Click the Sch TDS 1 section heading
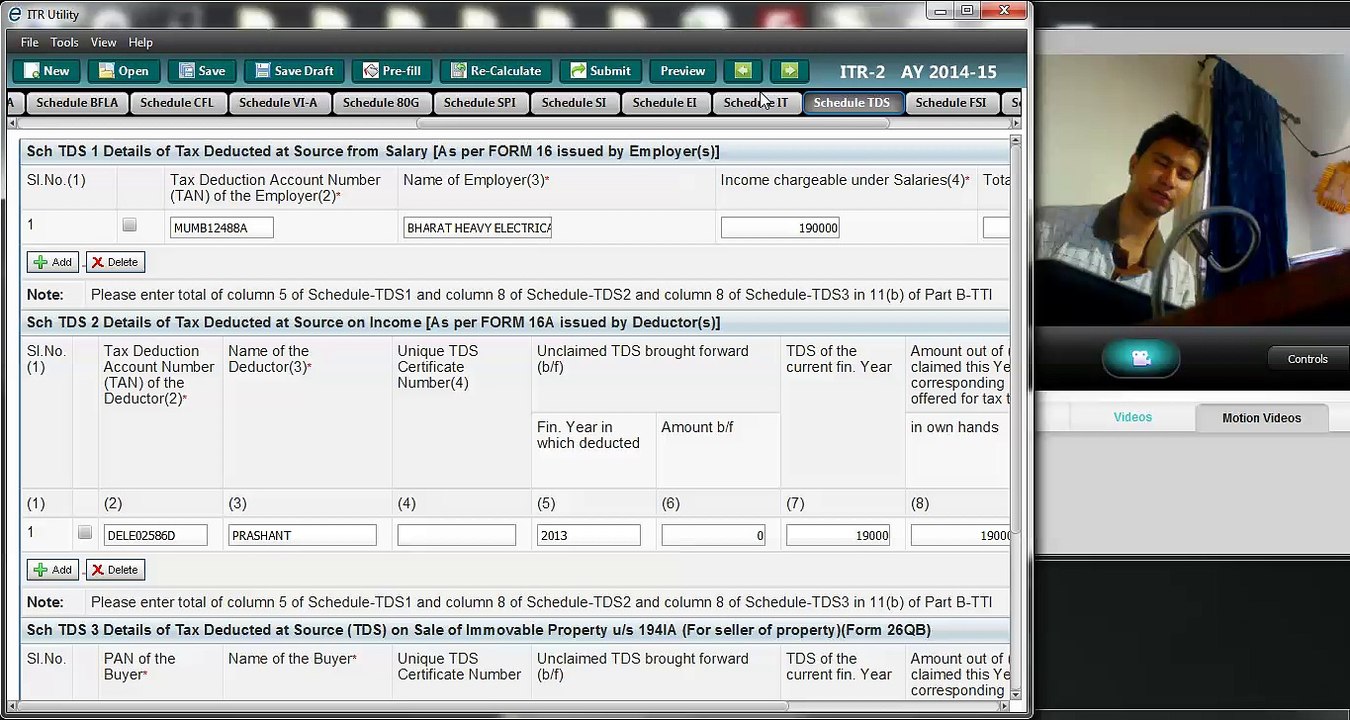Viewport: 1350px width, 720px height. point(373,151)
